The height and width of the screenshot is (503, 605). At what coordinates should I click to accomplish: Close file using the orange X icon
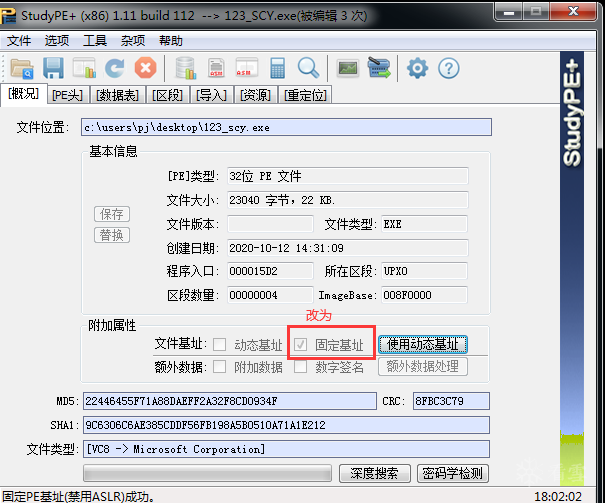[145, 68]
